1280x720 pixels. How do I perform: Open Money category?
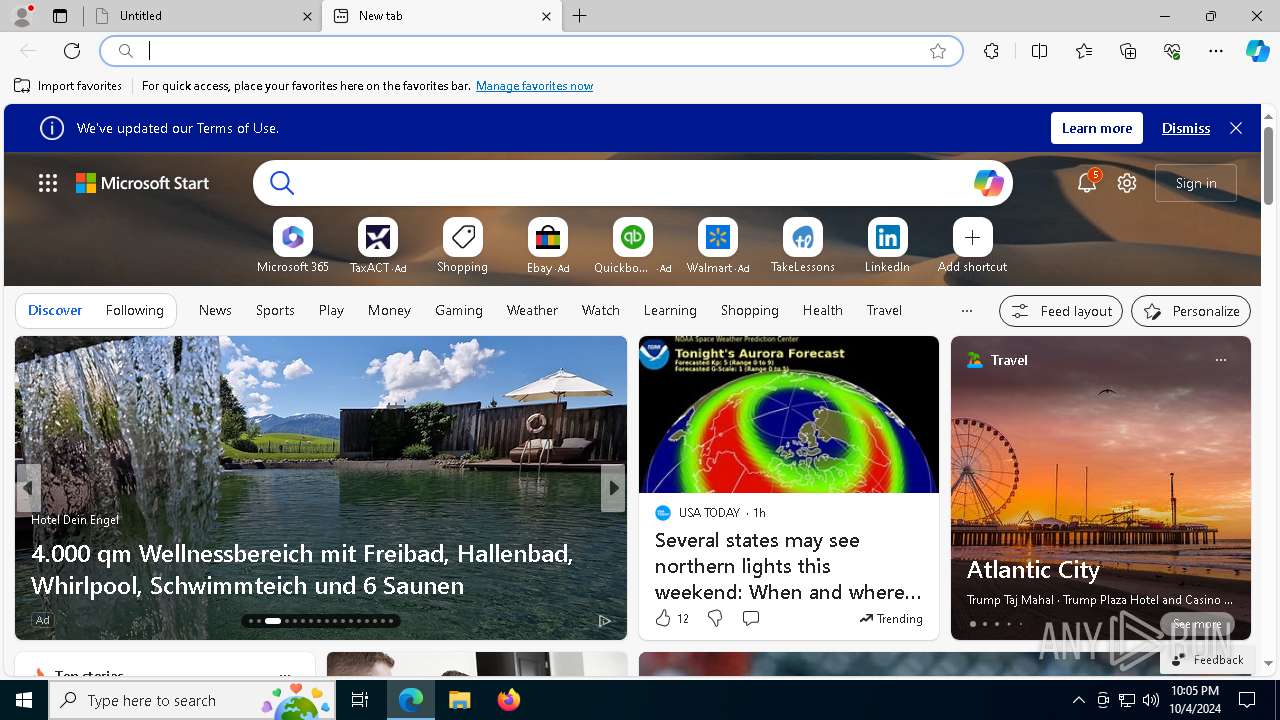click(x=389, y=311)
